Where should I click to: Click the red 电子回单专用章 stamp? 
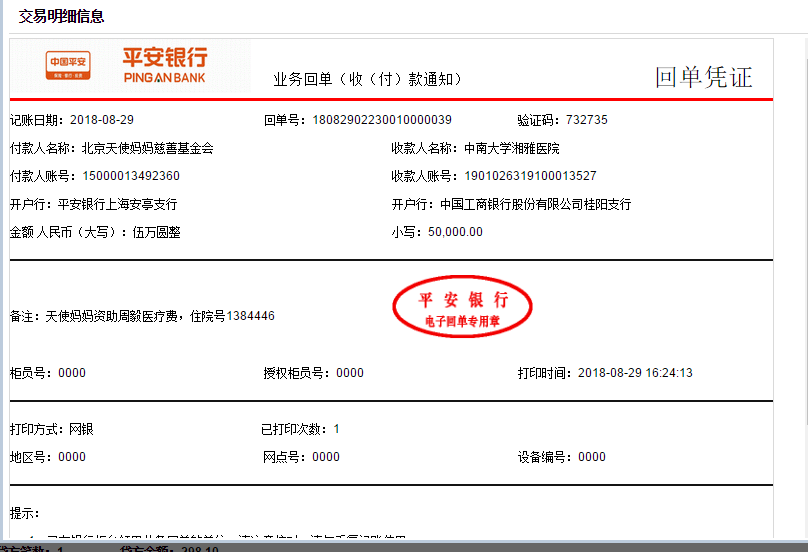point(462,307)
